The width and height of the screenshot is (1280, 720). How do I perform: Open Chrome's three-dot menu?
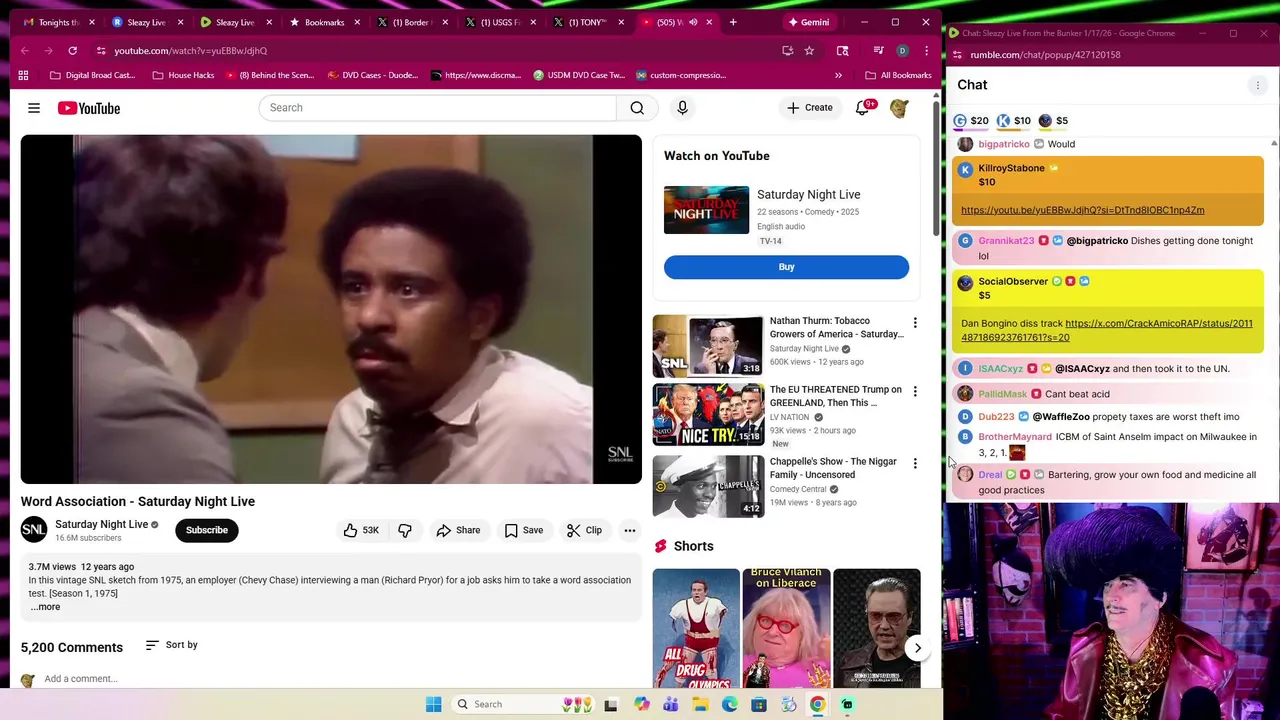coord(926,50)
